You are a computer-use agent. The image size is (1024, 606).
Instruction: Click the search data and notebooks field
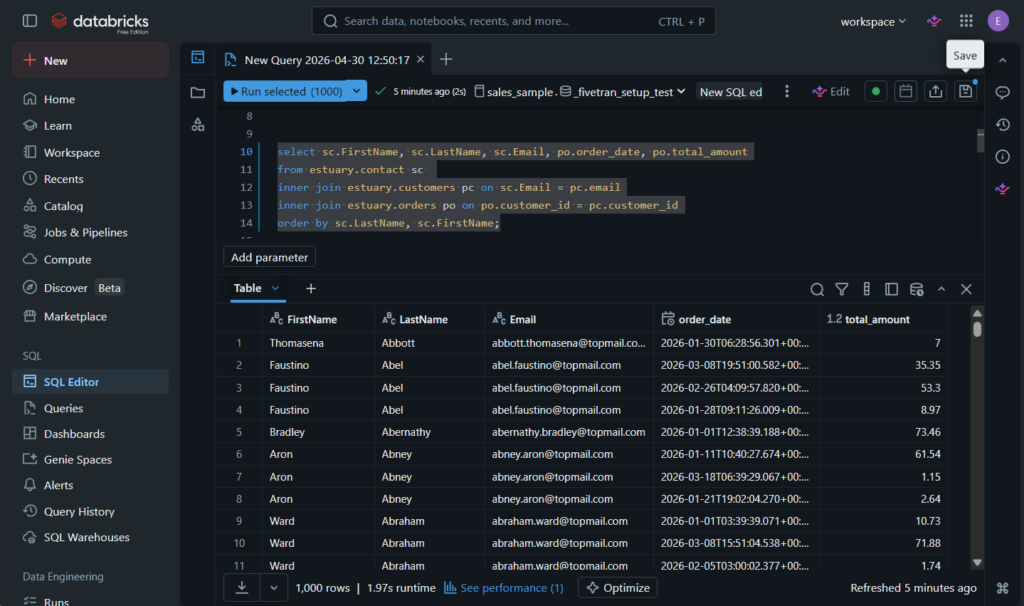[x=513, y=21]
